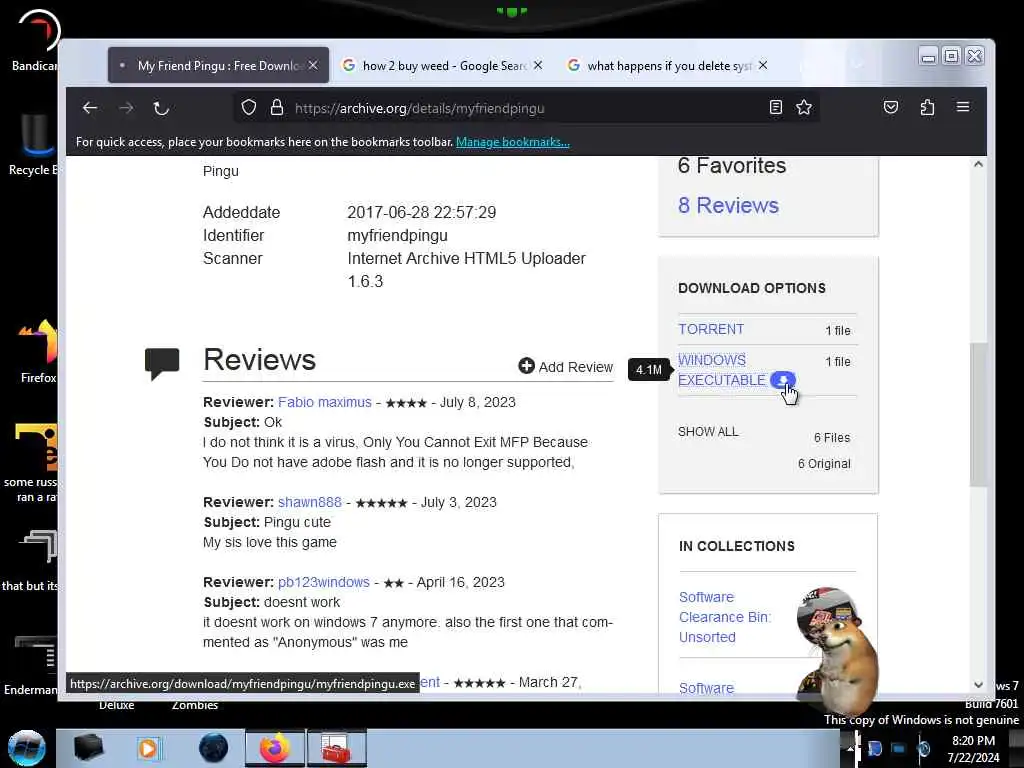The width and height of the screenshot is (1024, 768).
Task: Open the black box taskbar icon
Action: [88, 748]
